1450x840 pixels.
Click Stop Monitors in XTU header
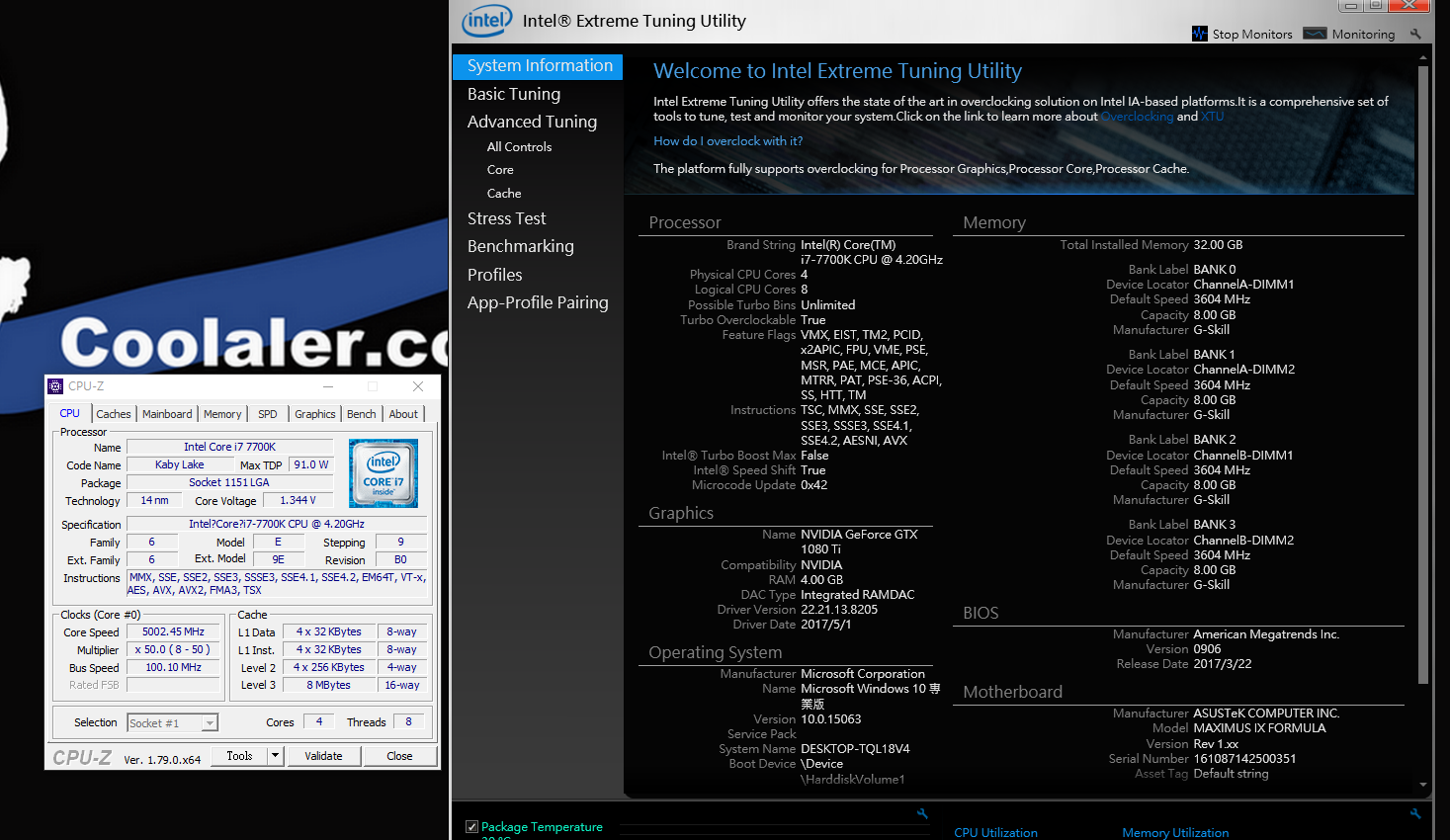click(x=1252, y=35)
